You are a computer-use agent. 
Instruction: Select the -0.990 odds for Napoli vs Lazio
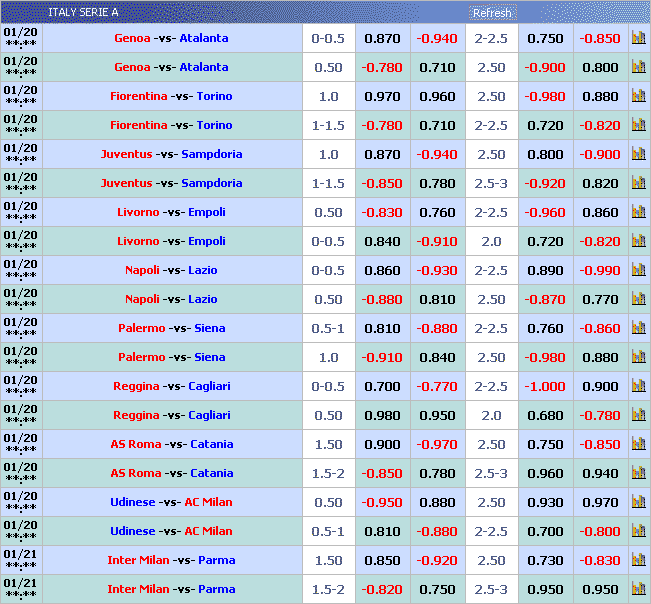click(x=600, y=271)
